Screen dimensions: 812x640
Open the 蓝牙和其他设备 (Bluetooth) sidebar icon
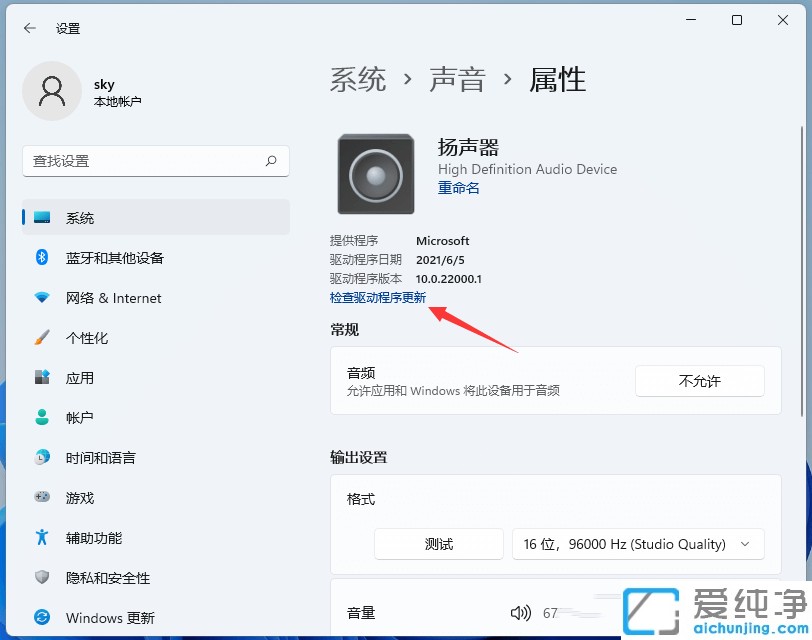point(41,258)
